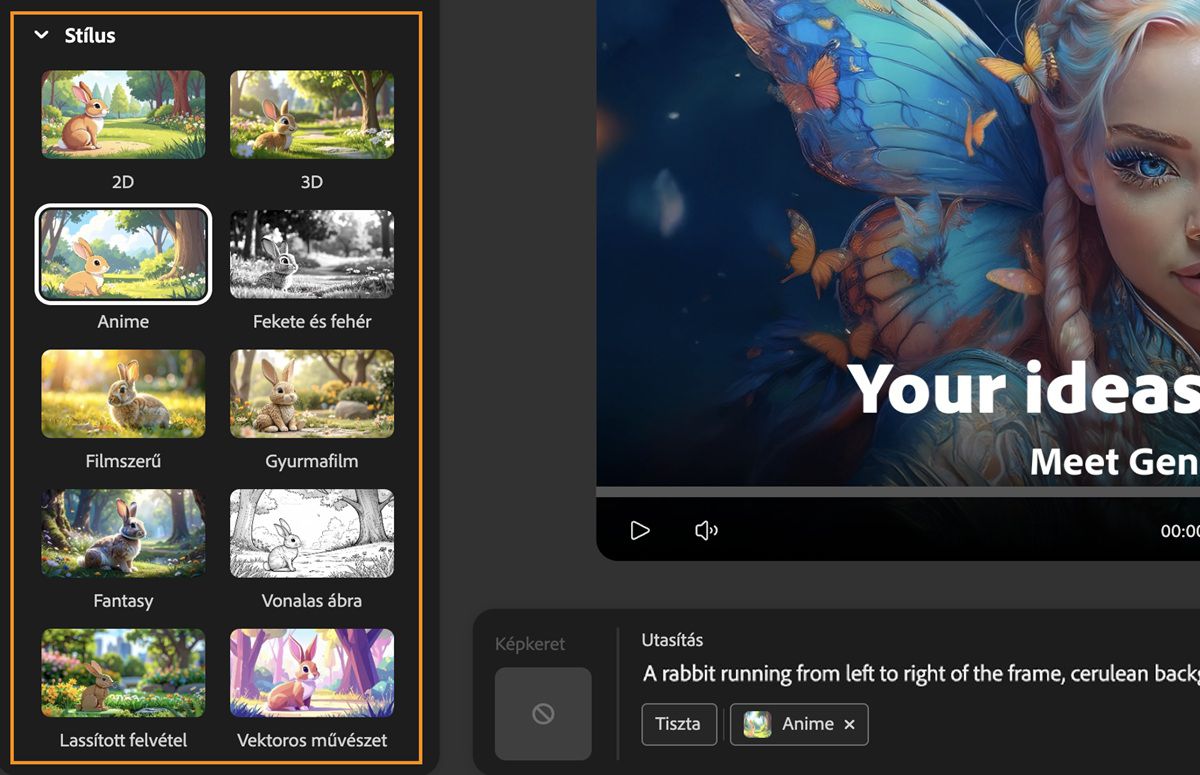Click the Utasítás label
The width and height of the screenshot is (1200, 775).
[673, 640]
